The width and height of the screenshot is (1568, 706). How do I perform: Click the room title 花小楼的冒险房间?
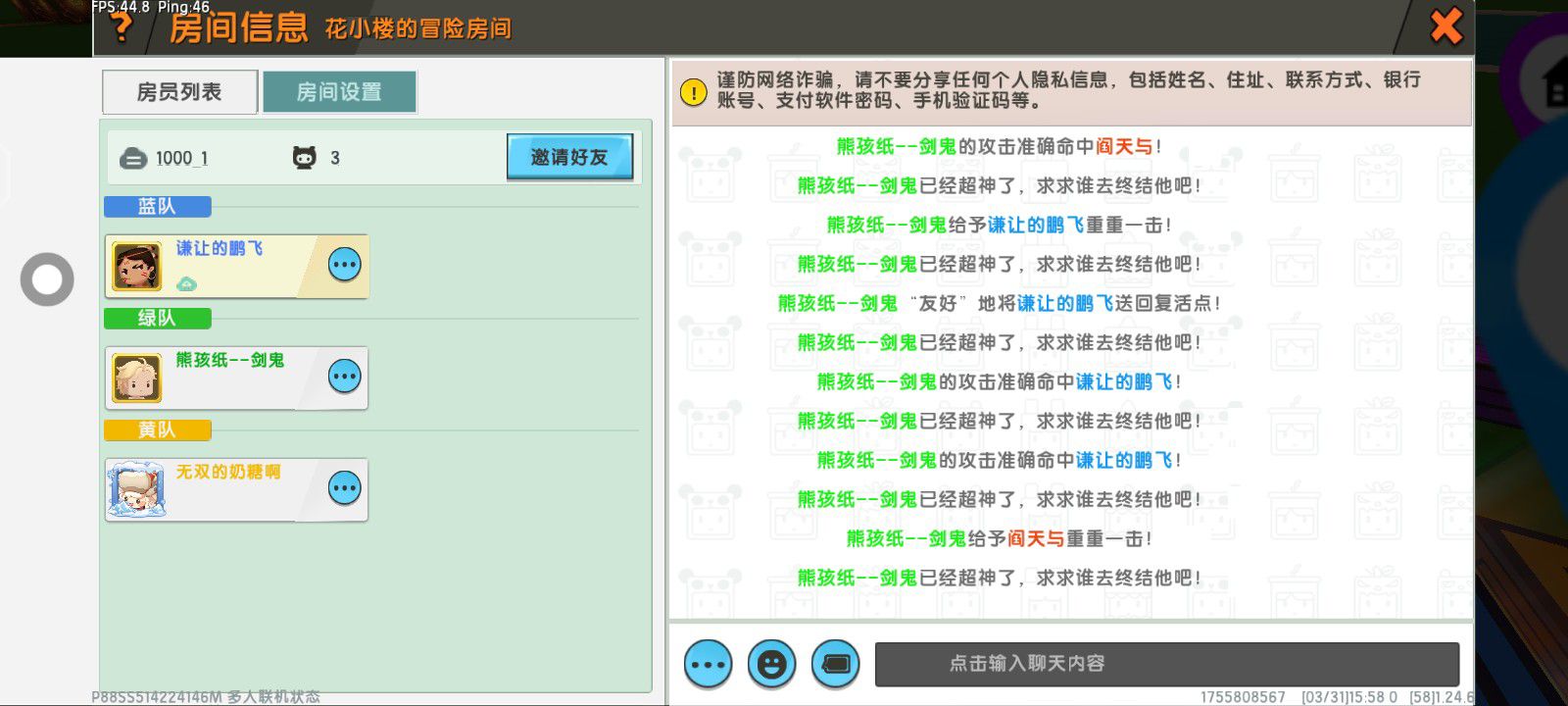(417, 28)
